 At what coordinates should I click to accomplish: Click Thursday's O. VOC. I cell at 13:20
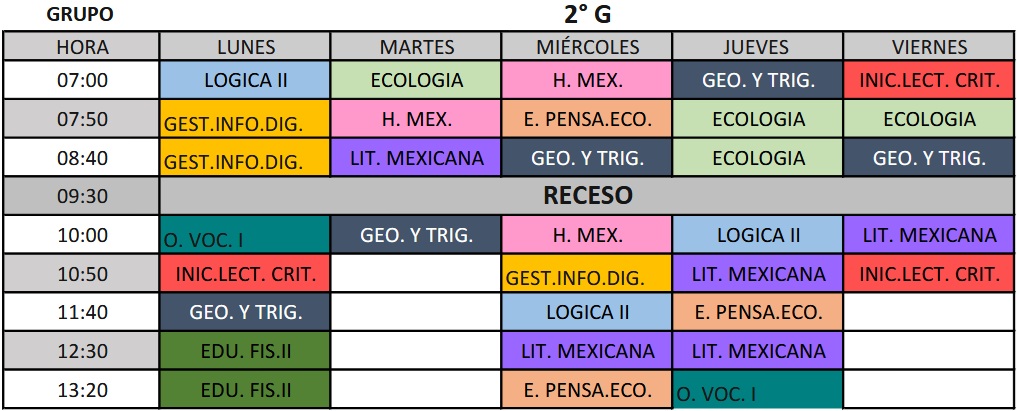point(758,389)
